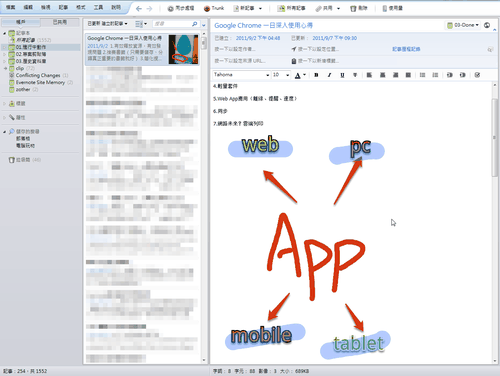Open the trash (46) in sidebar
Viewport: 500px width, 376px height.
coord(25,160)
